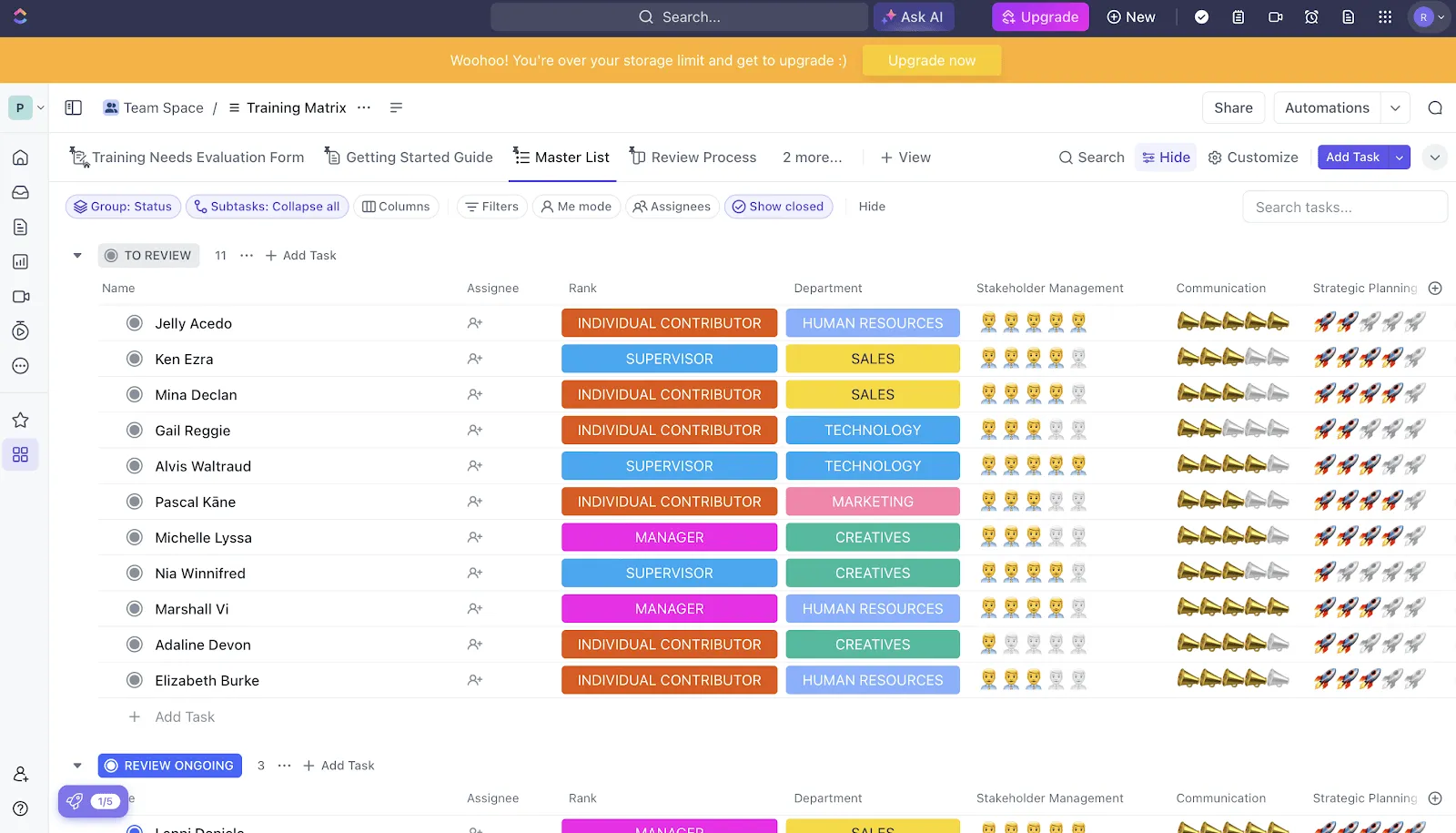This screenshot has height=833, width=1456.
Task: Open the Training Matrix ellipsis menu
Action: tap(364, 107)
